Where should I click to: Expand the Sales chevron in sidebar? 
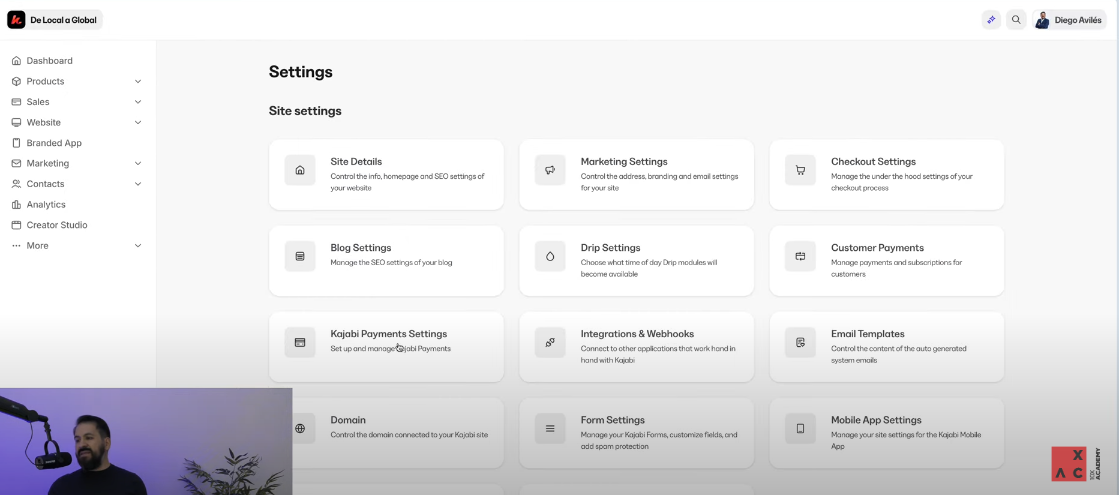(138, 102)
